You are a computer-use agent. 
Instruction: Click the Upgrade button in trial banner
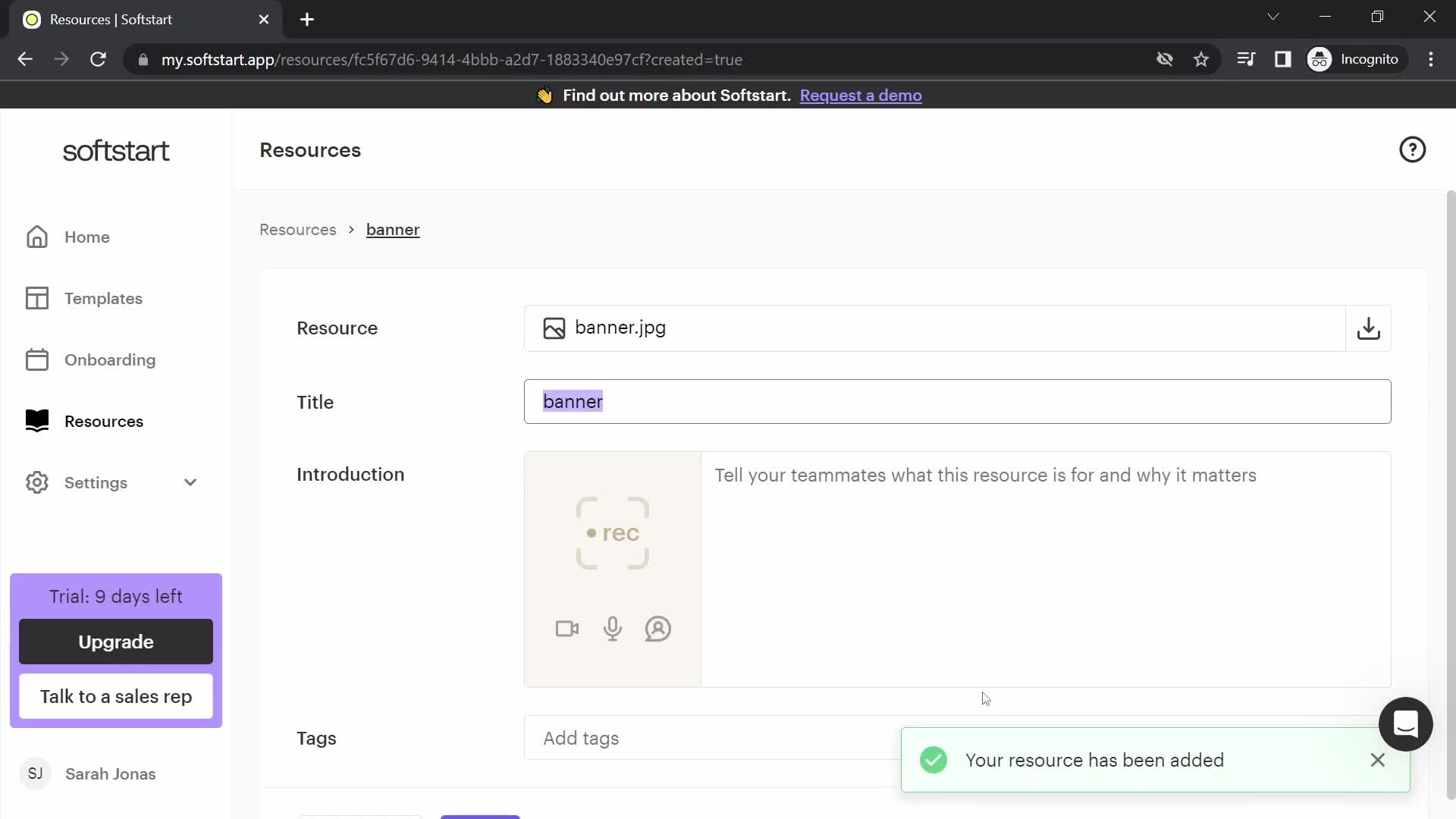[x=116, y=642]
